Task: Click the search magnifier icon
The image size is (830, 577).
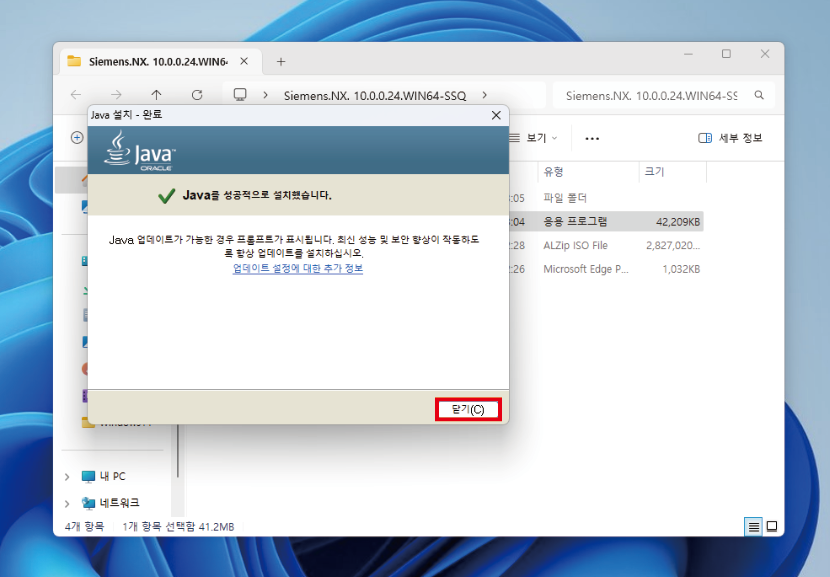Action: click(x=759, y=95)
